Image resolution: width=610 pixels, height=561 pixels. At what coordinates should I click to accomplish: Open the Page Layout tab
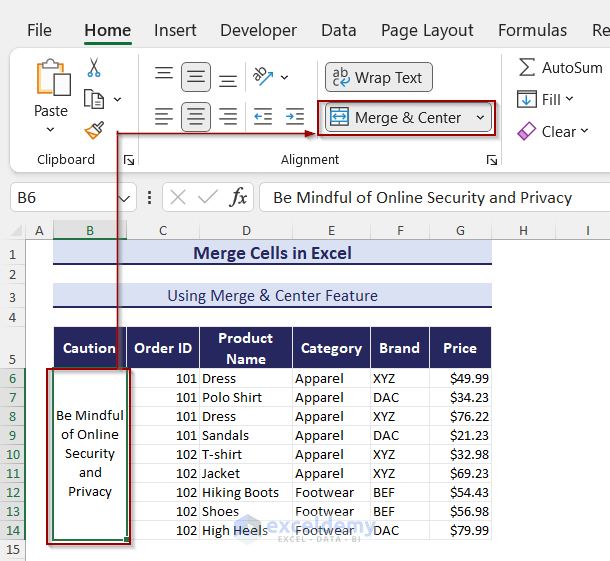coord(427,30)
